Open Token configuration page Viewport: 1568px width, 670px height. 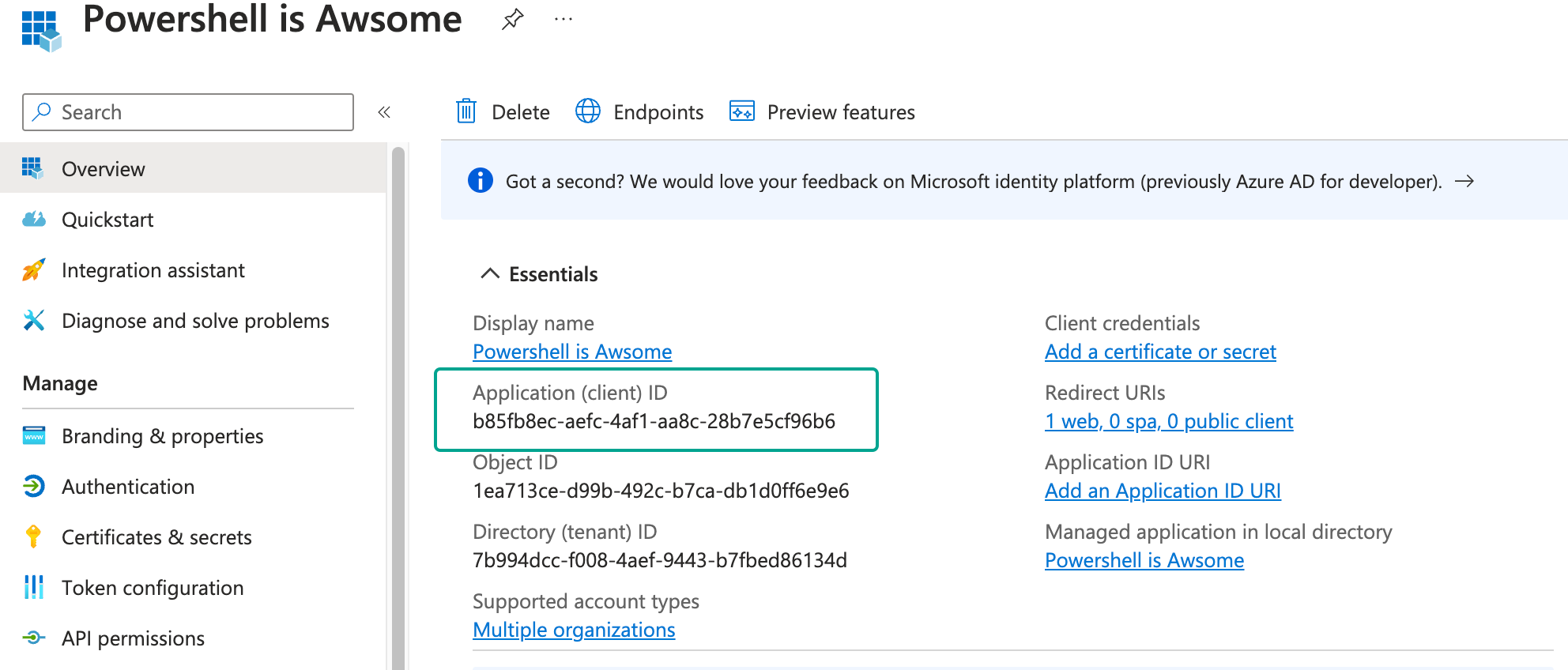pos(153,588)
